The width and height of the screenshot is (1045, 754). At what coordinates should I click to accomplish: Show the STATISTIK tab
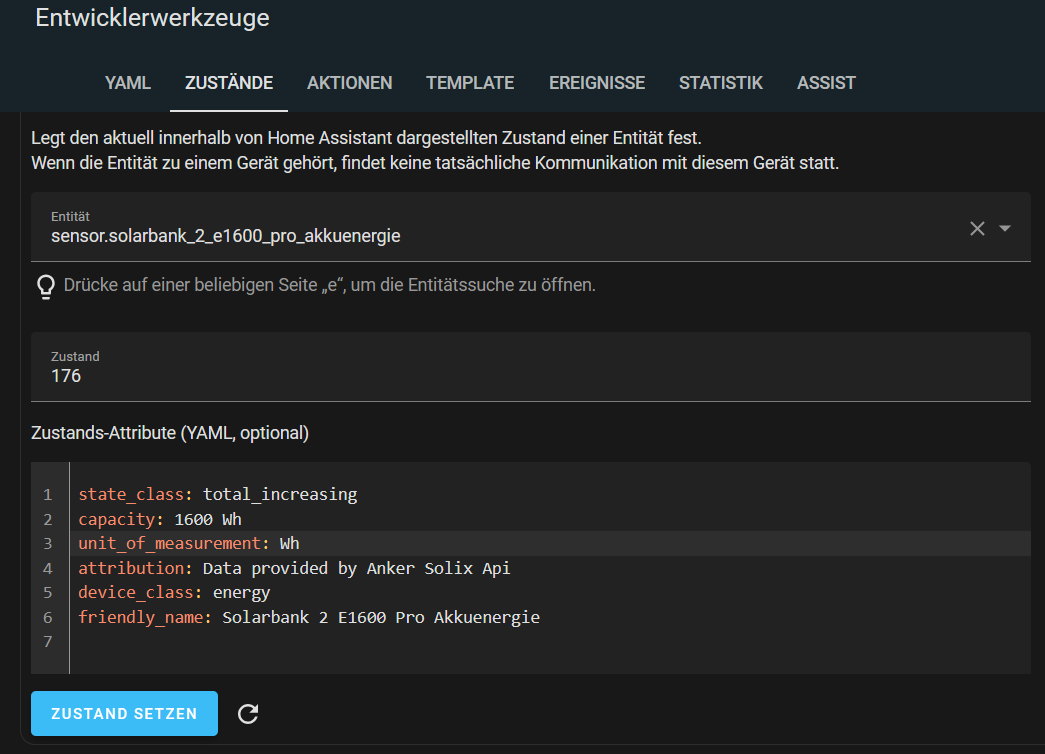point(720,83)
